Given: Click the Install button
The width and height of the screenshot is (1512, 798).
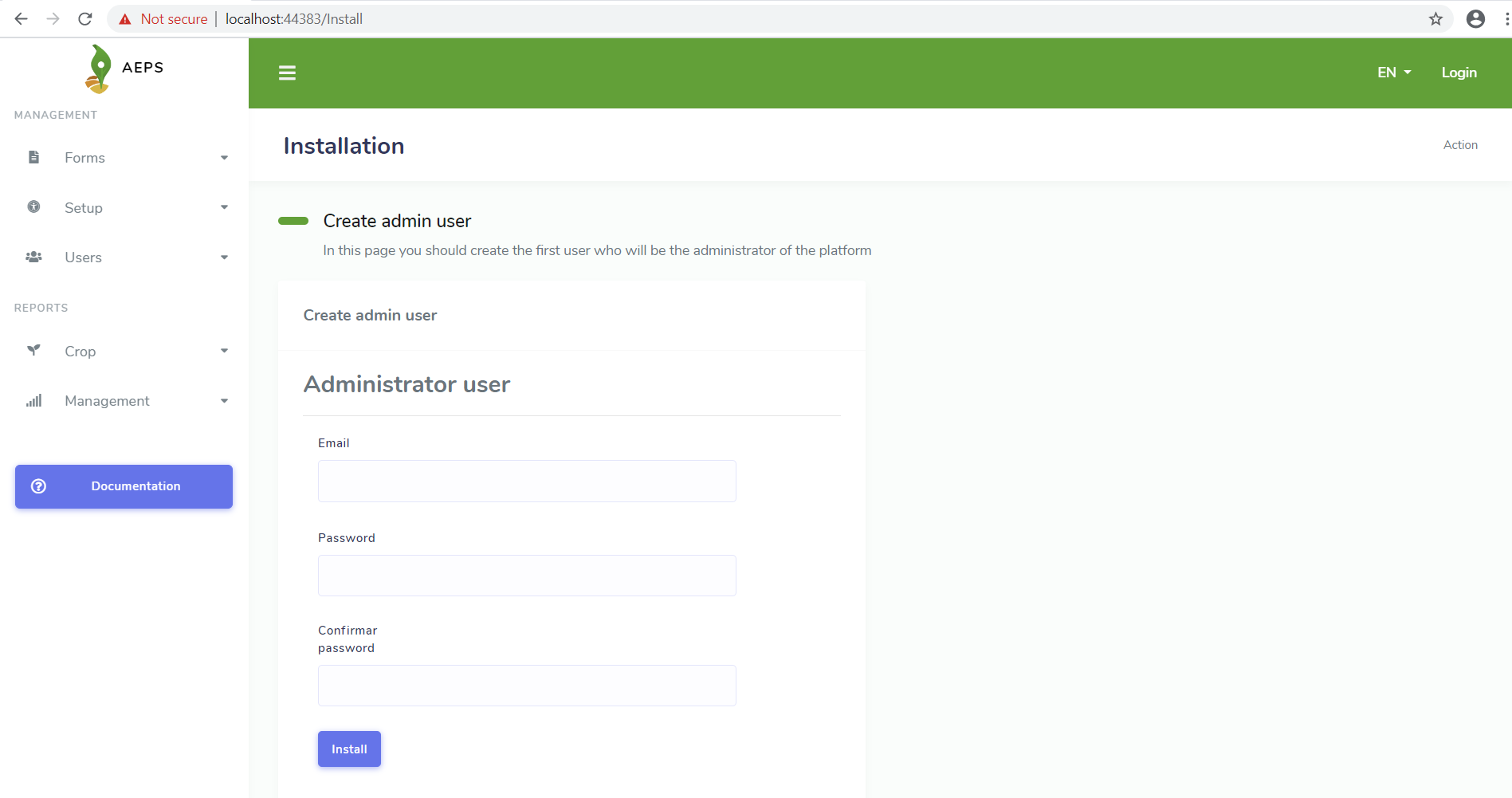Looking at the screenshot, I should [349, 749].
